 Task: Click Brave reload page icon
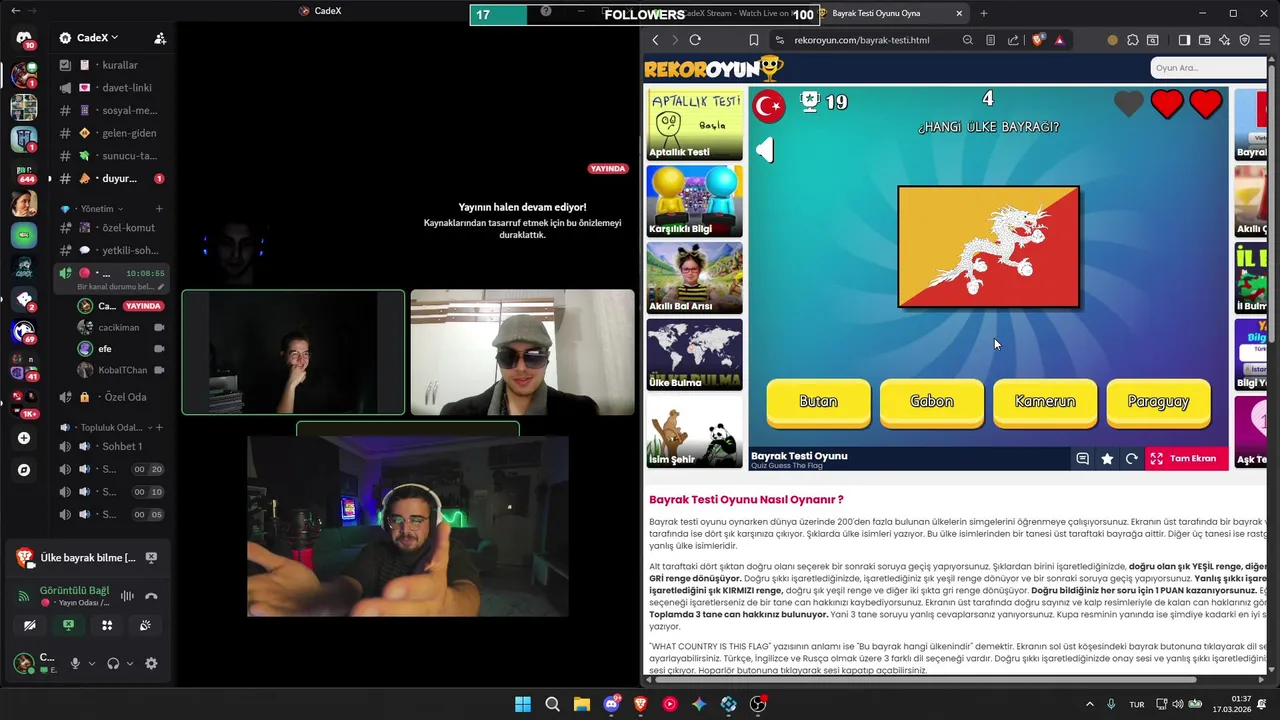coord(695,40)
